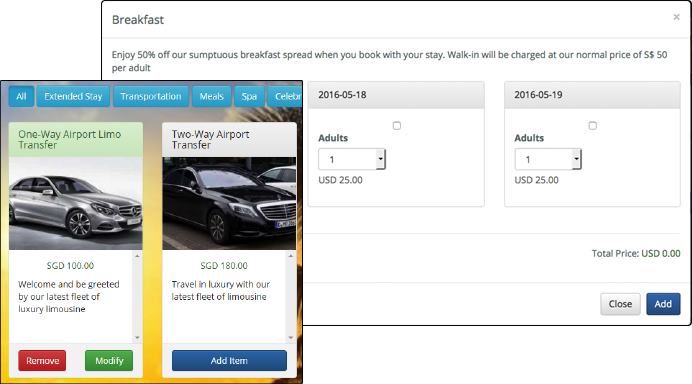Open Adults dropdown for 2016-05-19
692x384 pixels.
[548, 159]
